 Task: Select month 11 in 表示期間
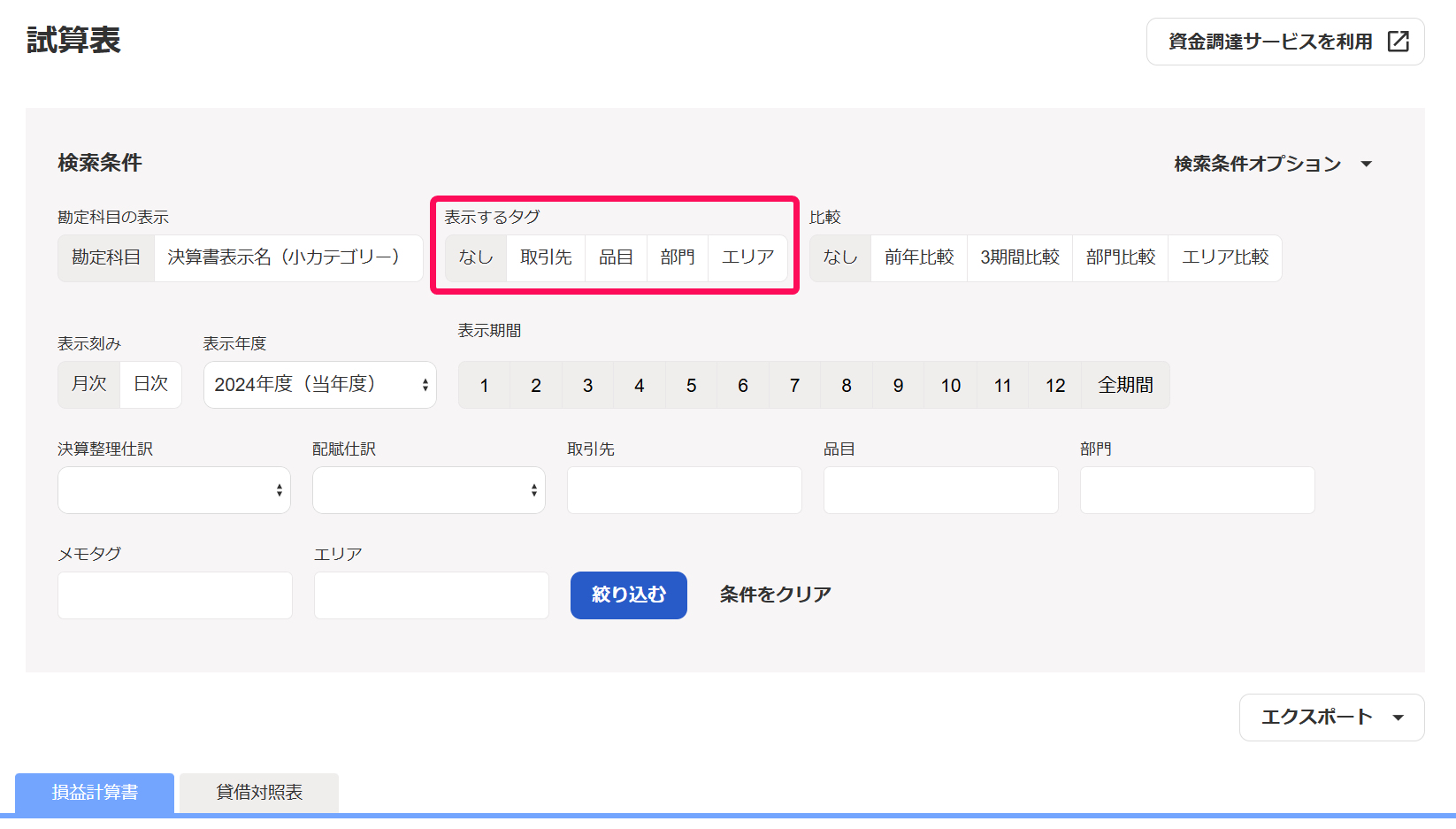1002,385
